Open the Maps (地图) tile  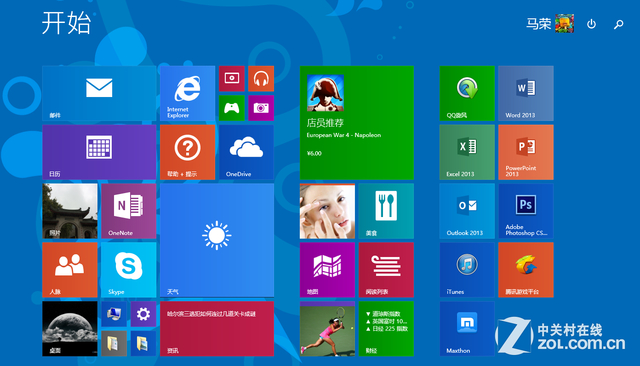tap(327, 270)
